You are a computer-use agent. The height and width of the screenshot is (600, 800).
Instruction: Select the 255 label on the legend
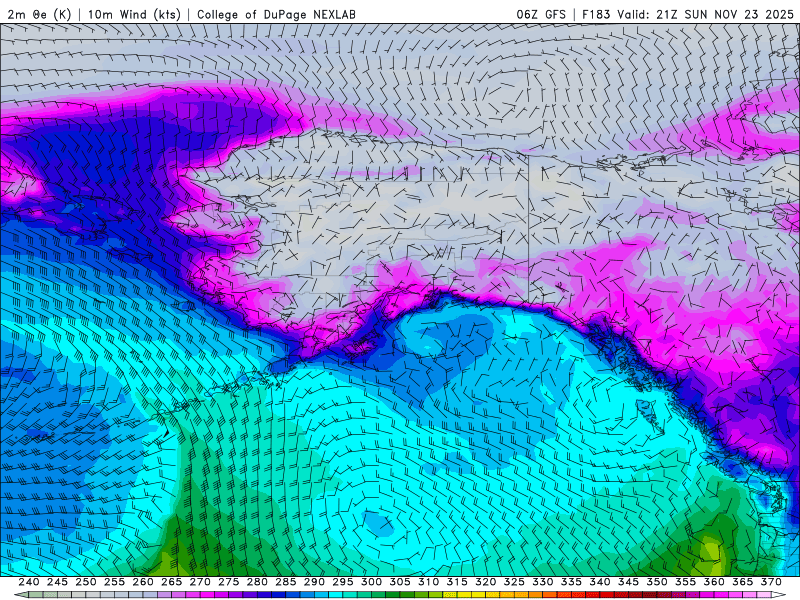114,582
